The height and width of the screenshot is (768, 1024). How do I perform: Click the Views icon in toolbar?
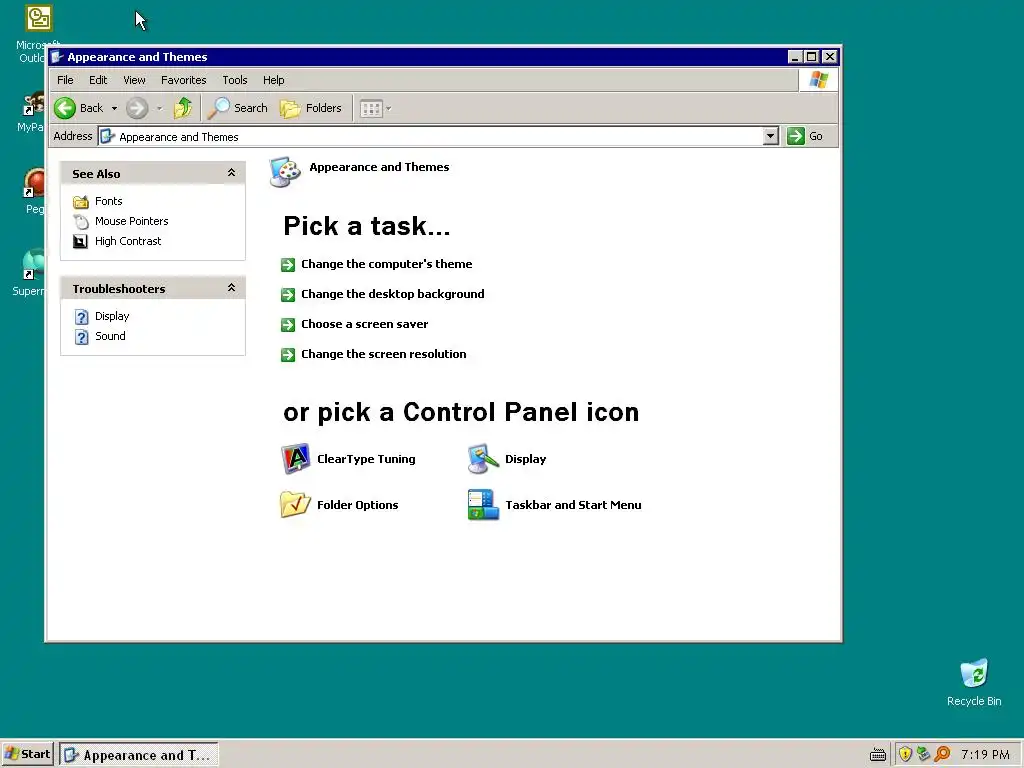371,108
